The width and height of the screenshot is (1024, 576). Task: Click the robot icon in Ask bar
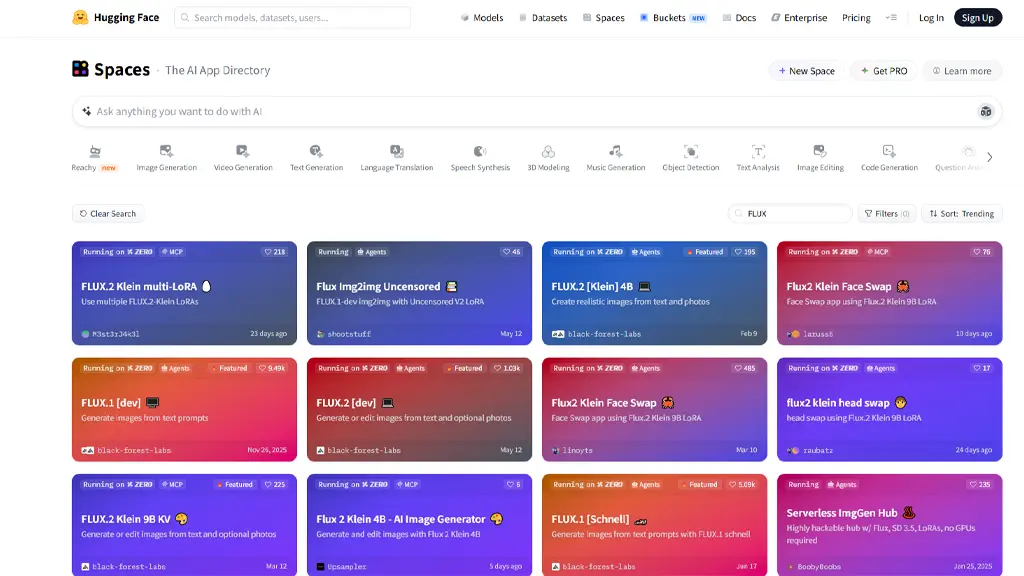coord(985,112)
